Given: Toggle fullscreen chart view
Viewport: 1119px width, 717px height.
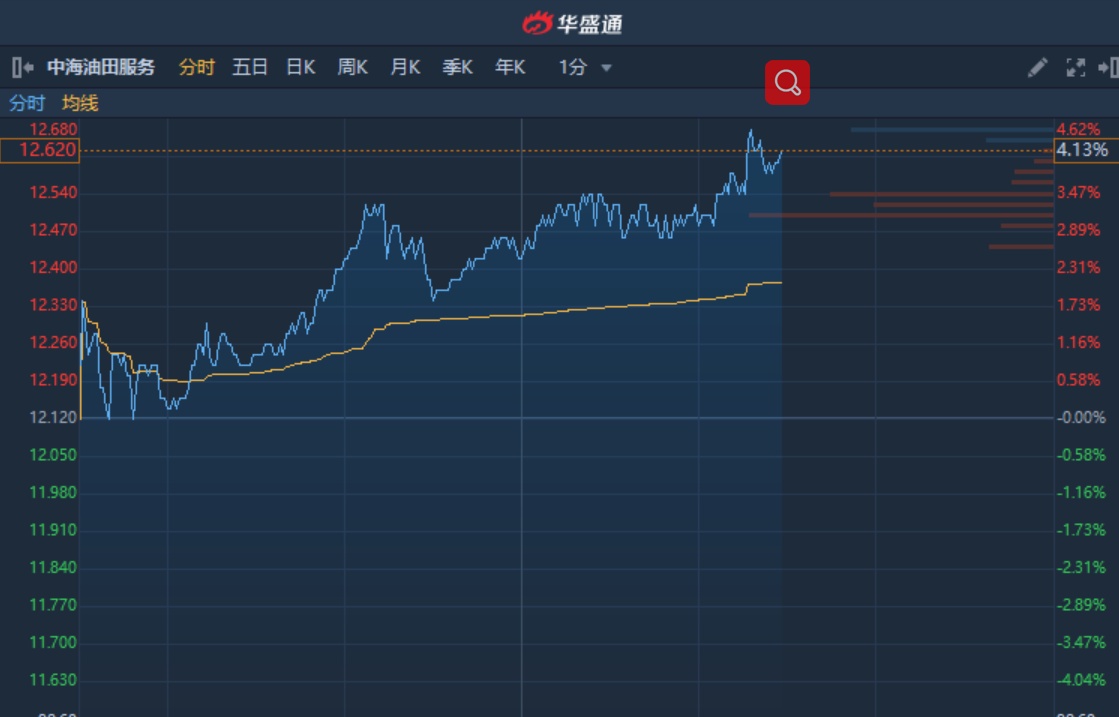Looking at the screenshot, I should click(x=1076, y=67).
